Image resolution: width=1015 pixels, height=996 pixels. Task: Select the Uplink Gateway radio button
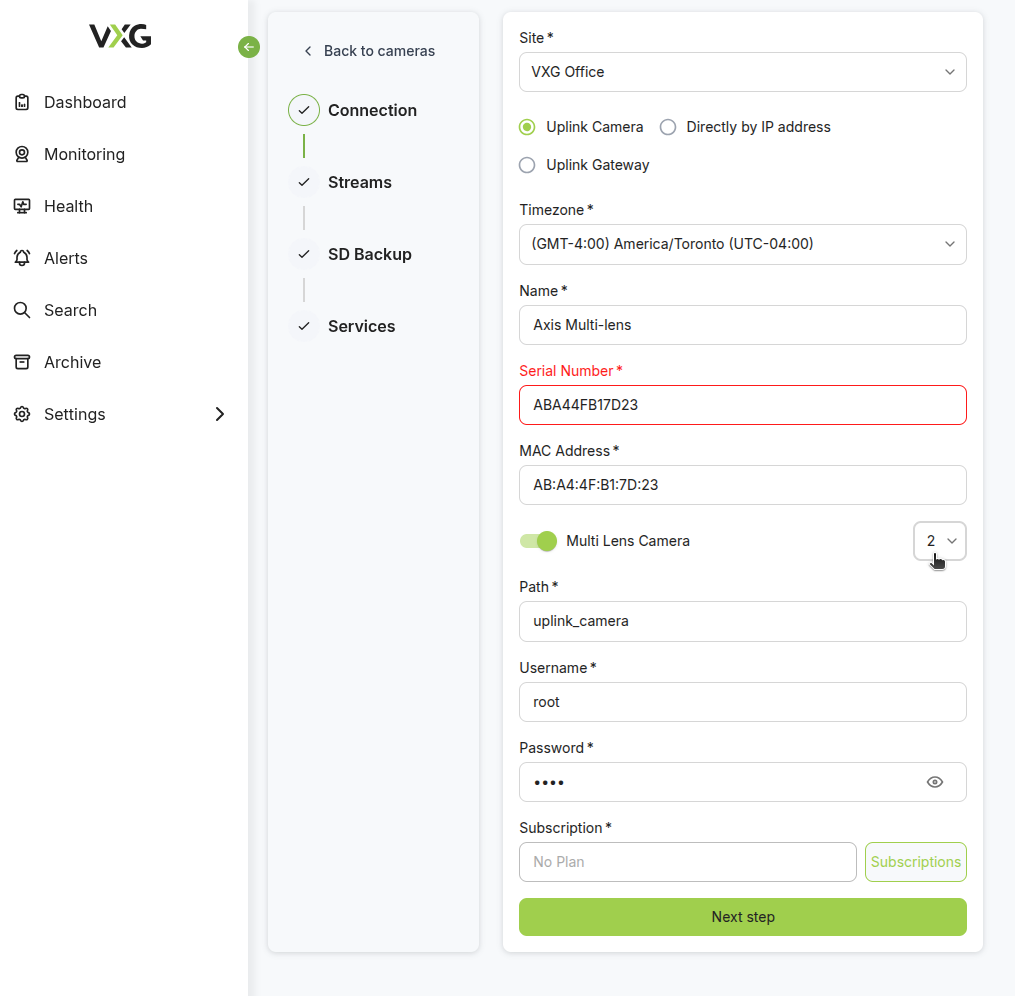[527, 165]
